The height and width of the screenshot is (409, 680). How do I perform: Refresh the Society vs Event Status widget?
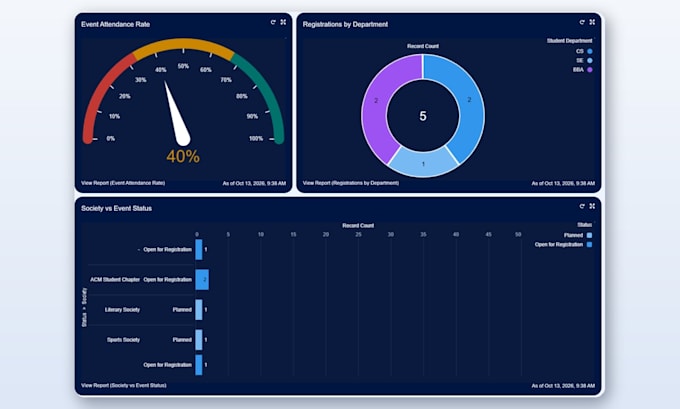click(582, 206)
